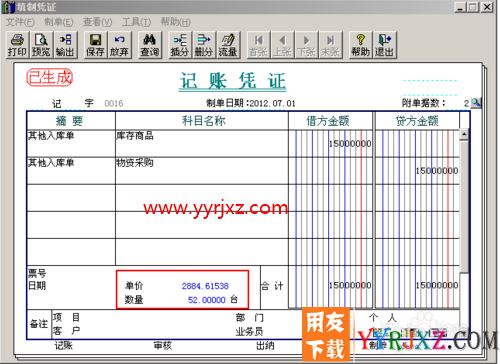Open help via 帮助 question icon
Screen dimensions: 500x364
(x=360, y=45)
